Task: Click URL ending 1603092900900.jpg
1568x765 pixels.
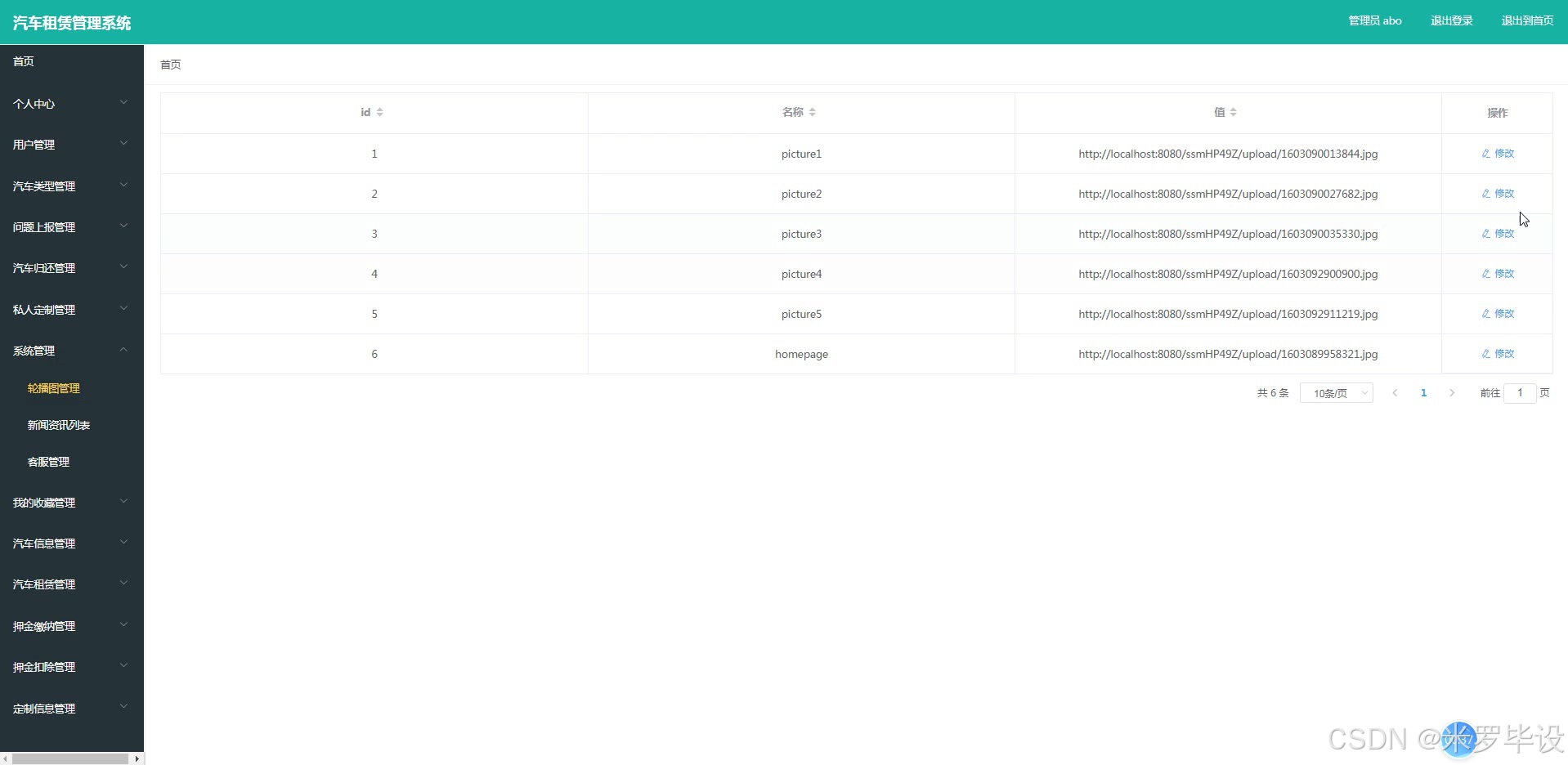Action: [1228, 274]
